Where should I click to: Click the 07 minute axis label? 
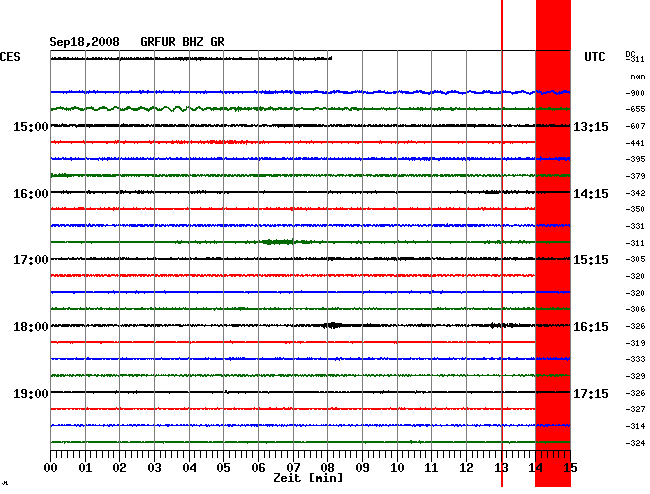pyautogui.click(x=293, y=468)
